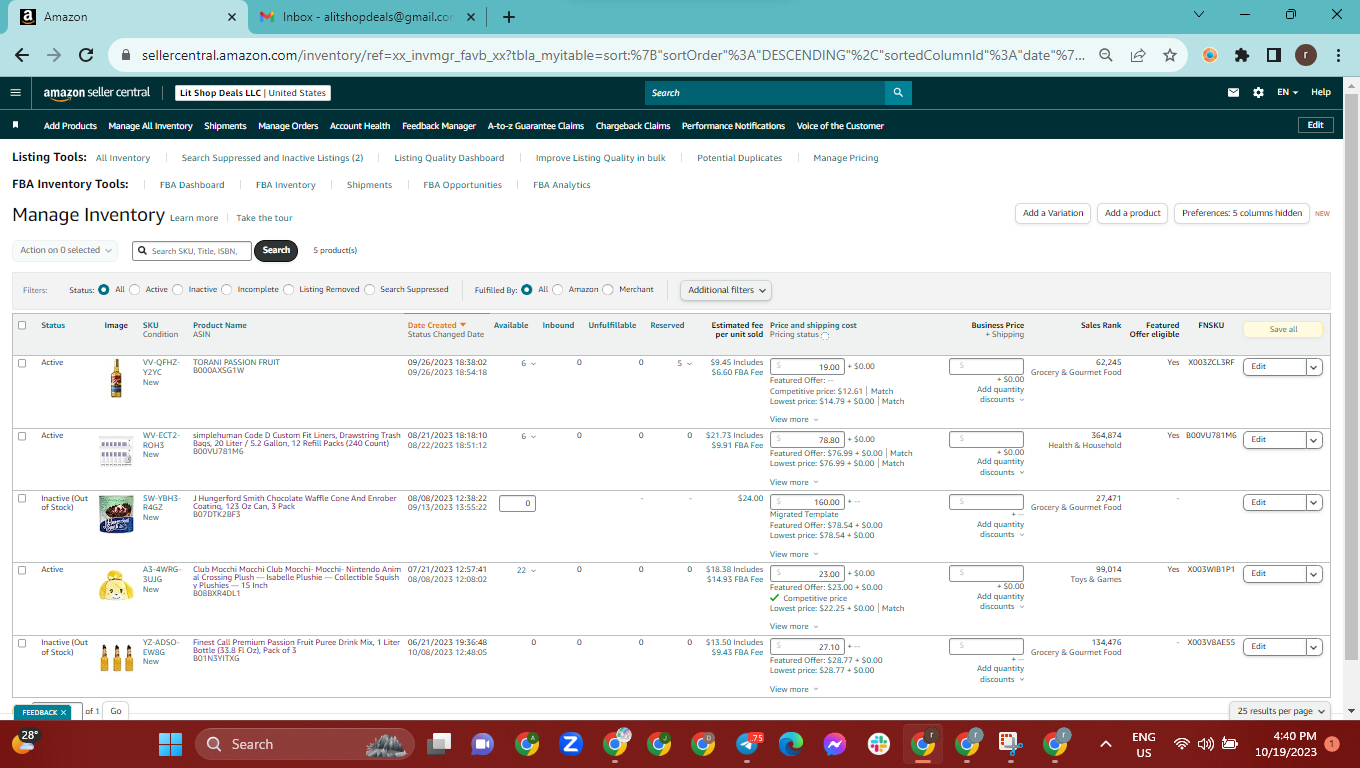The image size is (1360, 768).
Task: Open the Isabelle plushie product image
Action: coord(116,583)
